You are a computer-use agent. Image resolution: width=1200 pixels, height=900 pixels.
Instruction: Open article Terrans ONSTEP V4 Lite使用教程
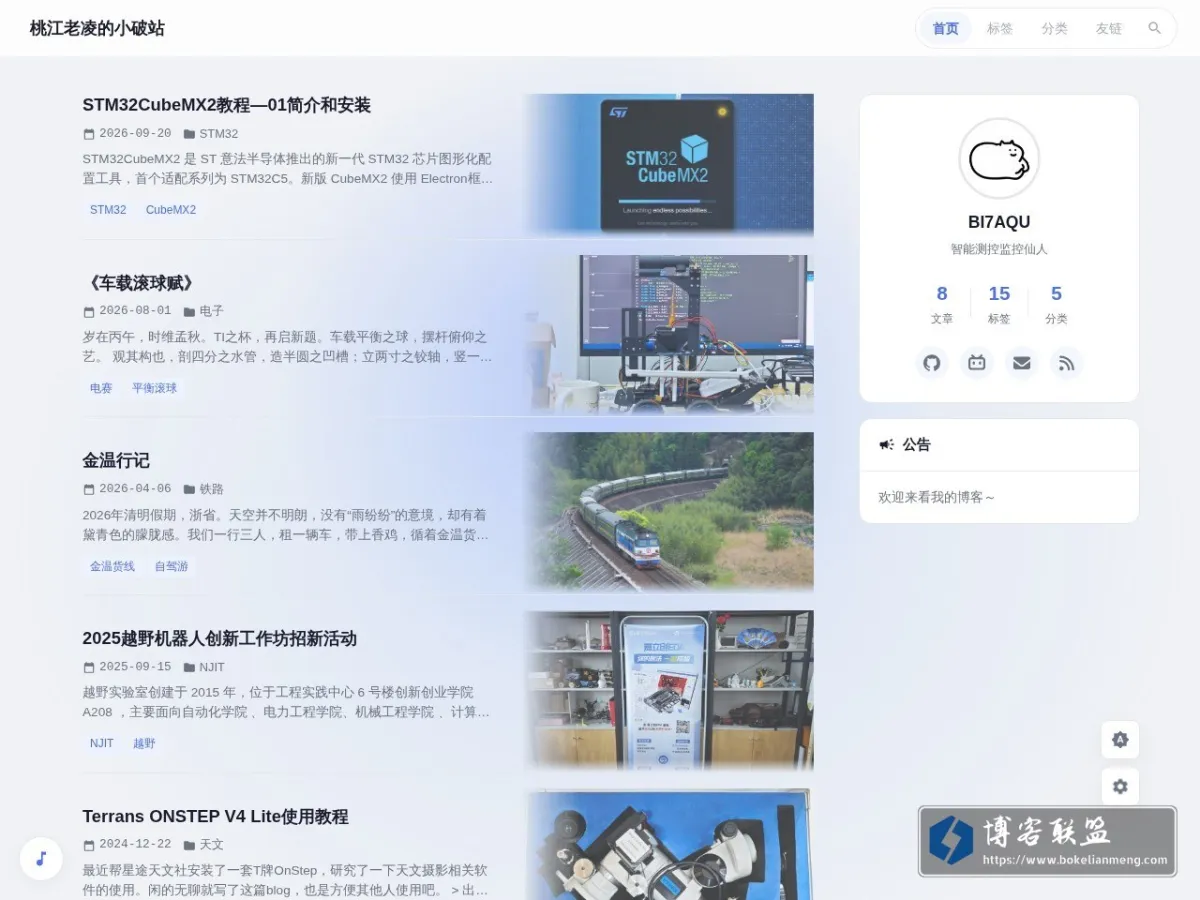[x=216, y=817]
